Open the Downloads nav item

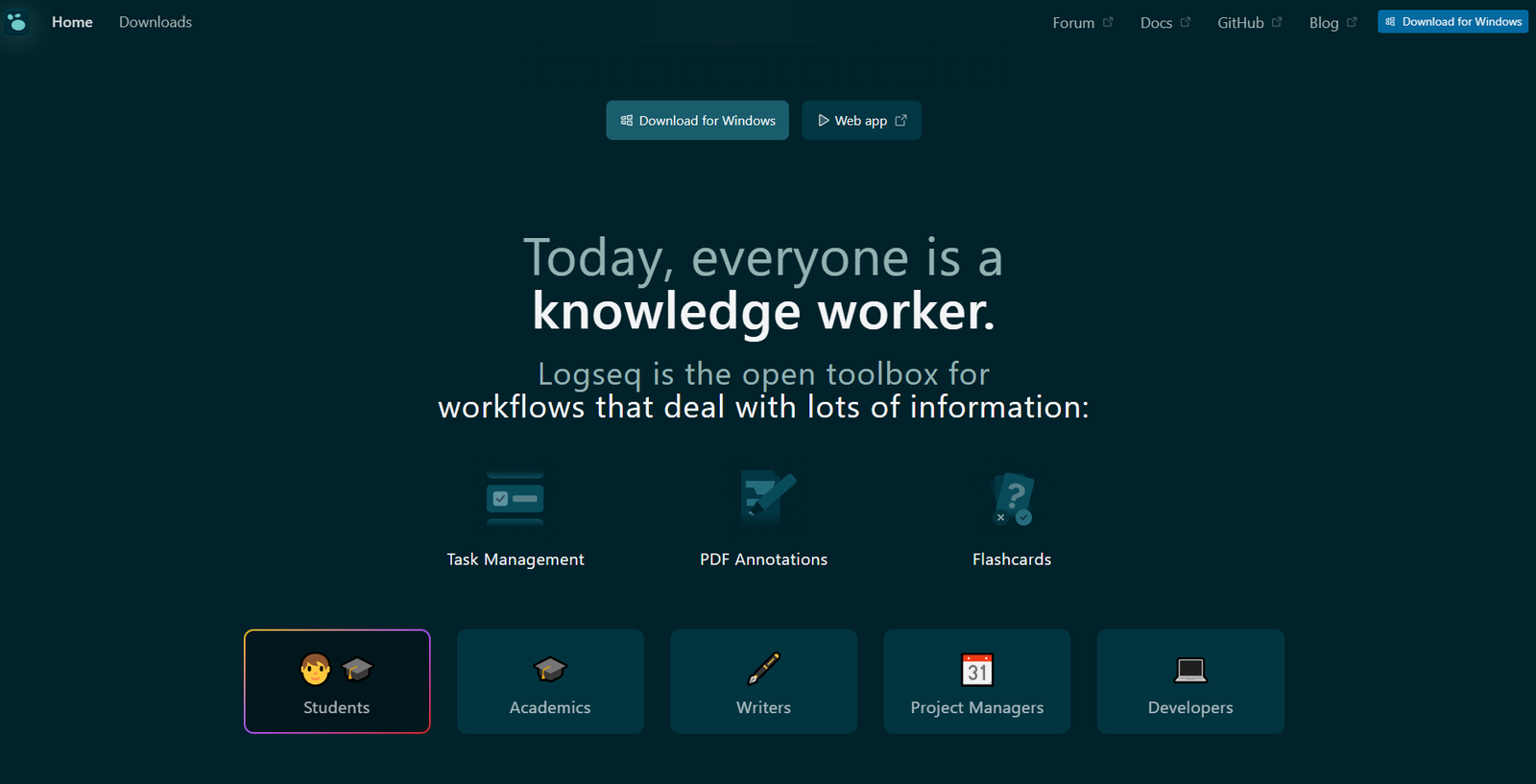coord(156,22)
